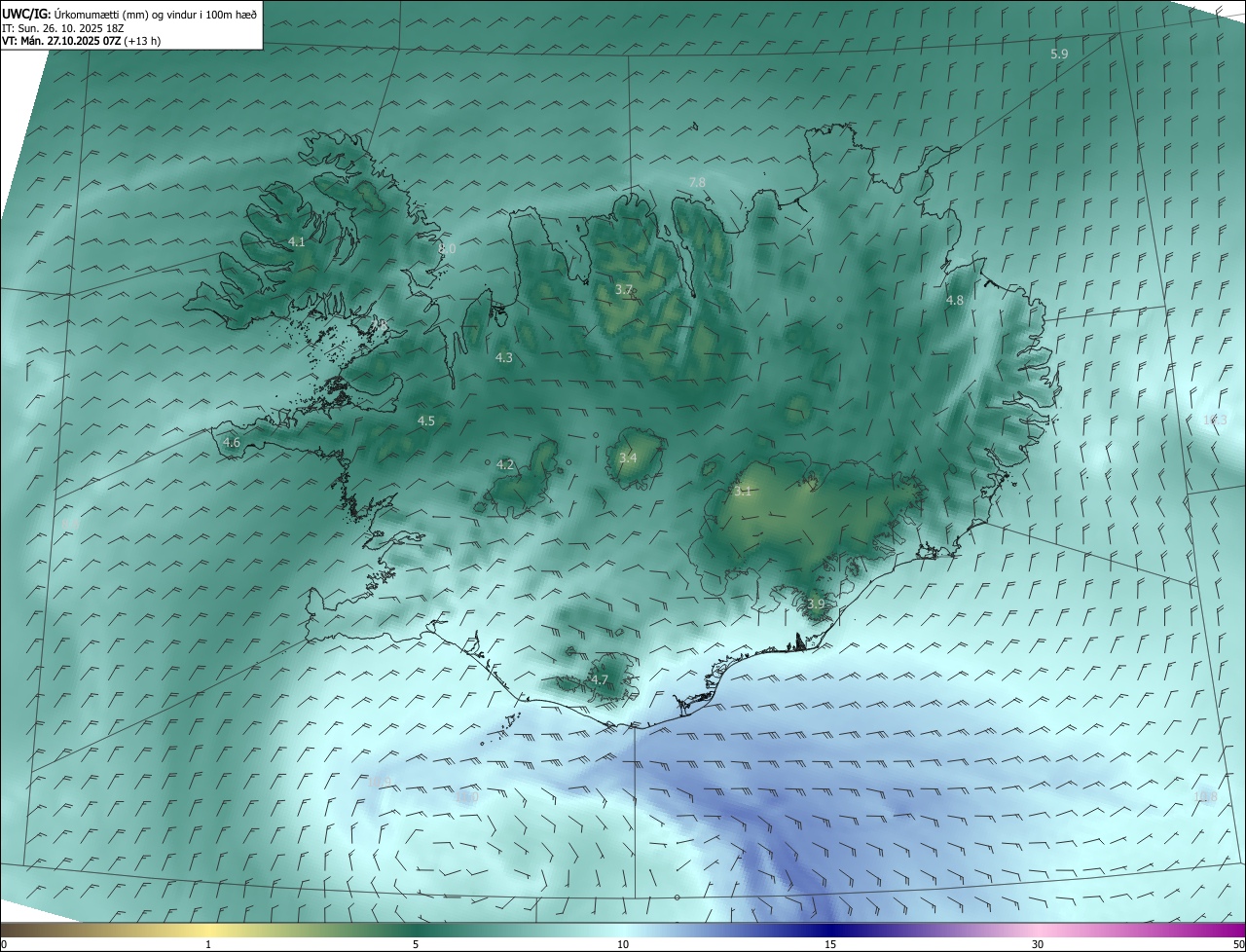This screenshot has width=1246, height=952.
Task: Click the 5.9 value in the northeast
Action: 1059,55
